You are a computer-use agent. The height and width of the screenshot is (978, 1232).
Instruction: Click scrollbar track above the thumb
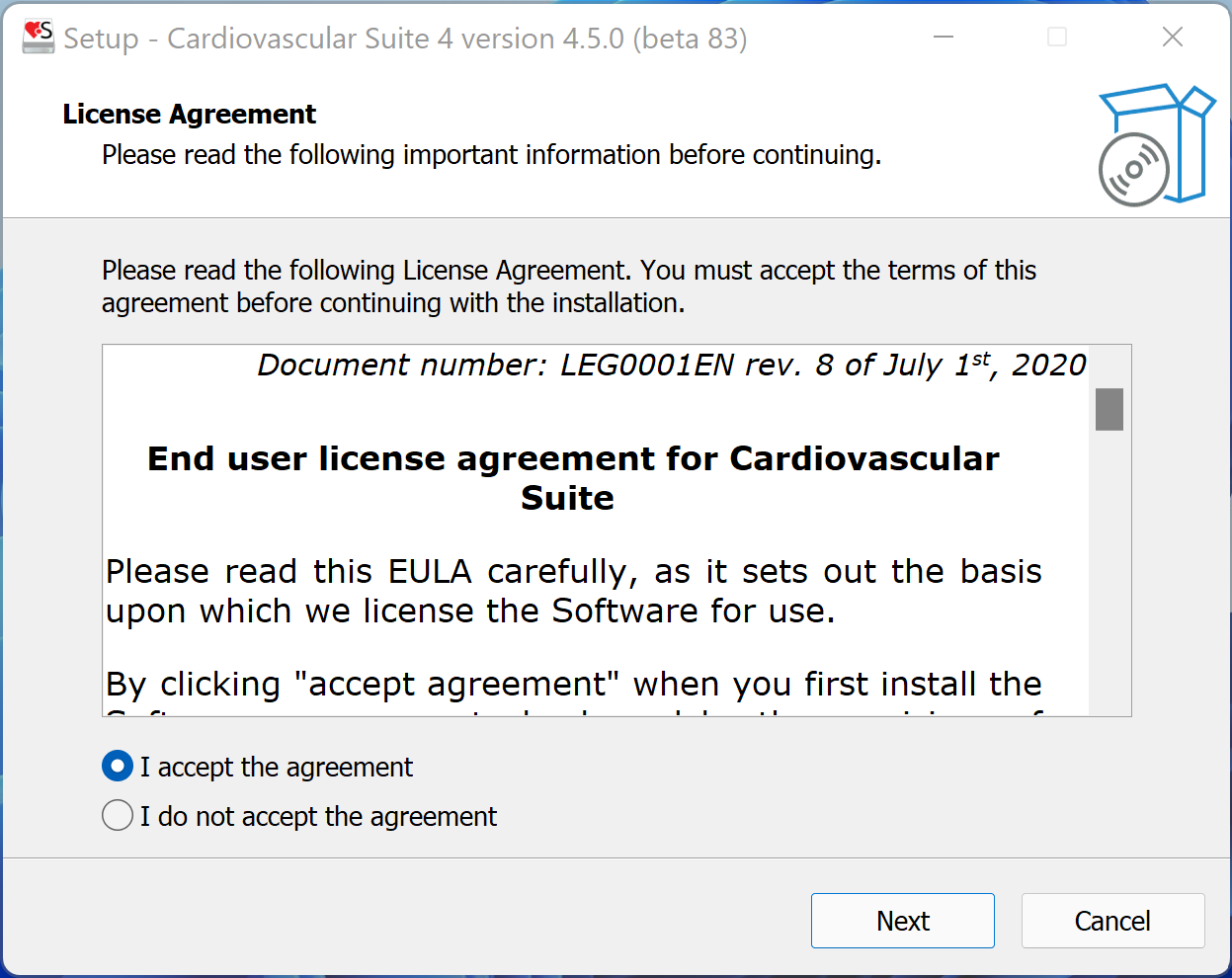pos(1109,367)
